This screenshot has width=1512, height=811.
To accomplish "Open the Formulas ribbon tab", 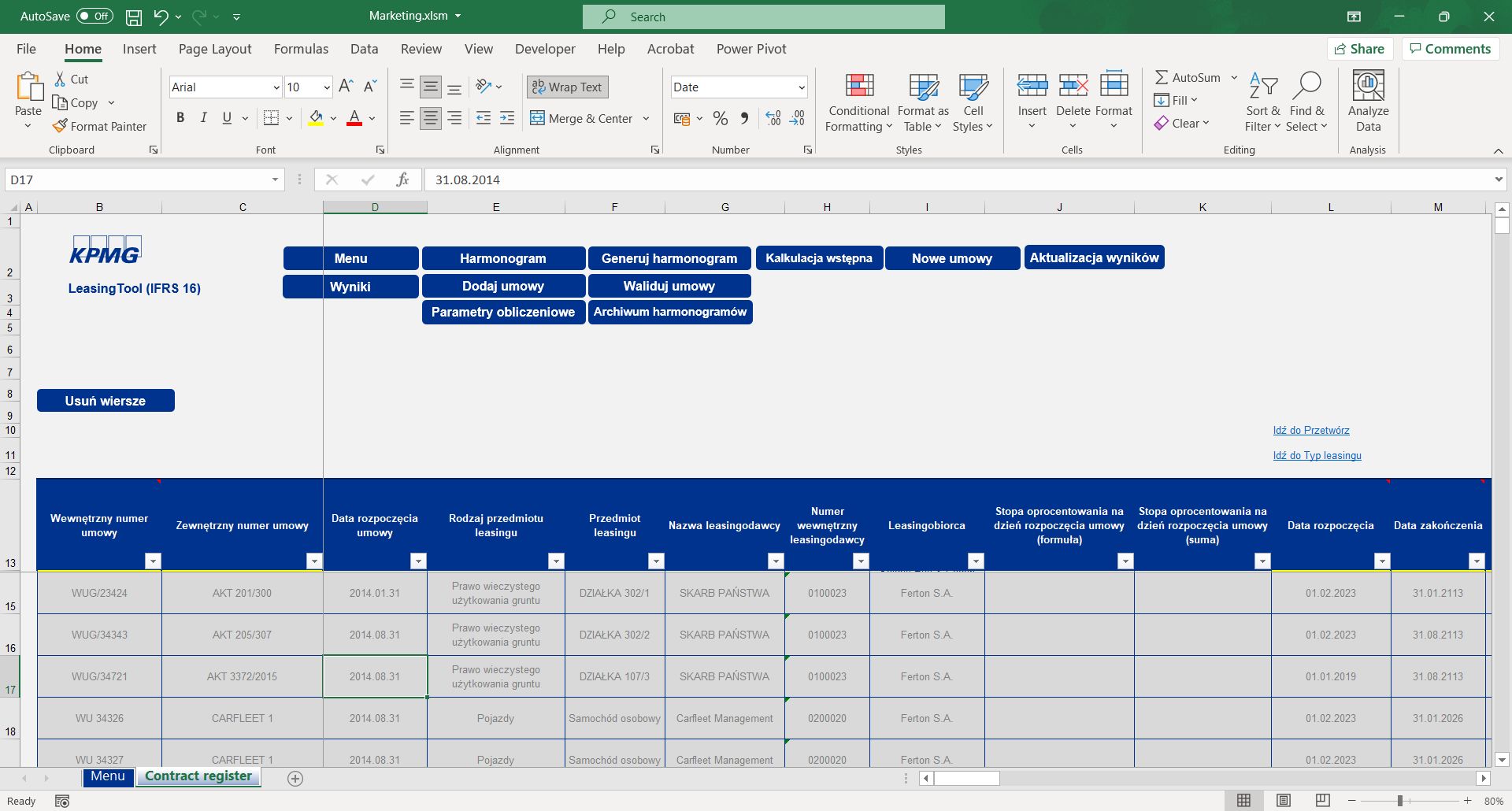I will click(x=301, y=49).
